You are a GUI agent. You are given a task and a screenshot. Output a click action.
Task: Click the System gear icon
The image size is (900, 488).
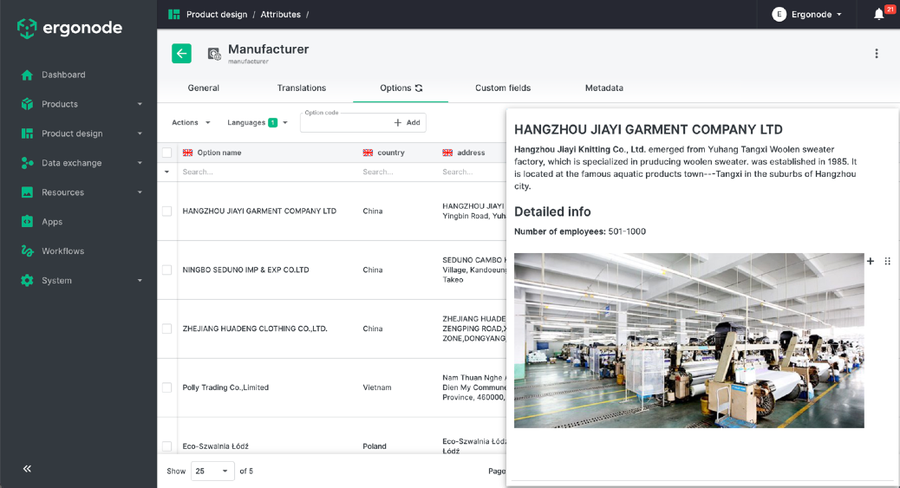click(27, 280)
